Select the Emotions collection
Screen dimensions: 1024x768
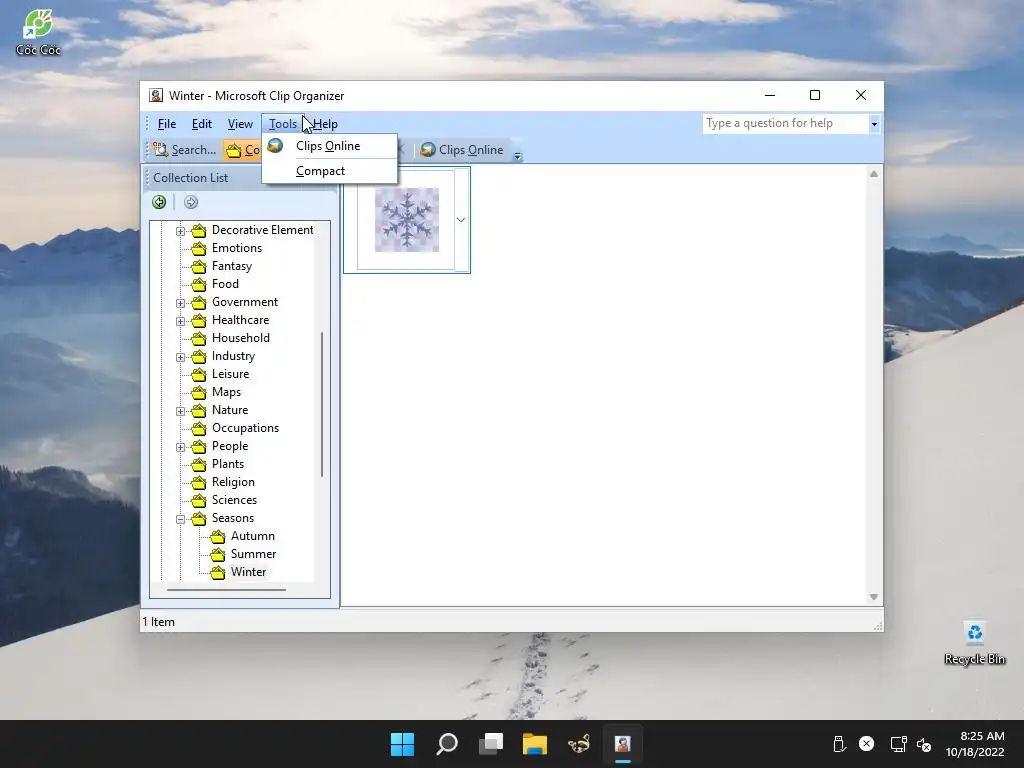coord(236,248)
